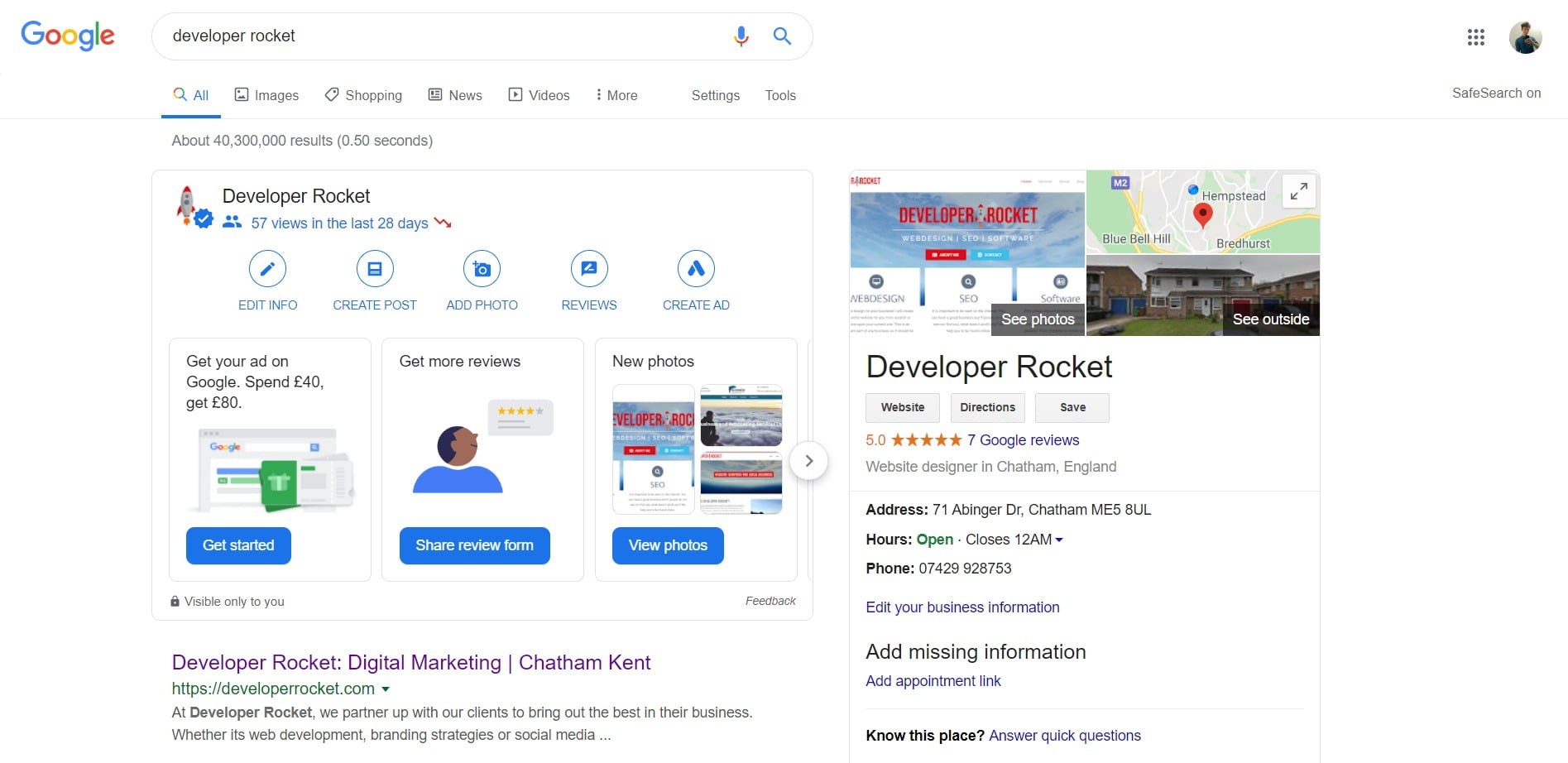Open the See photos thumbnail
This screenshot has width=1568, height=763.
point(967,252)
